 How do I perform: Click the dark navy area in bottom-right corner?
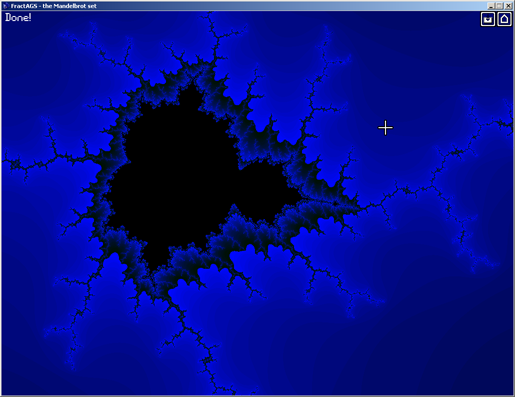point(483,373)
